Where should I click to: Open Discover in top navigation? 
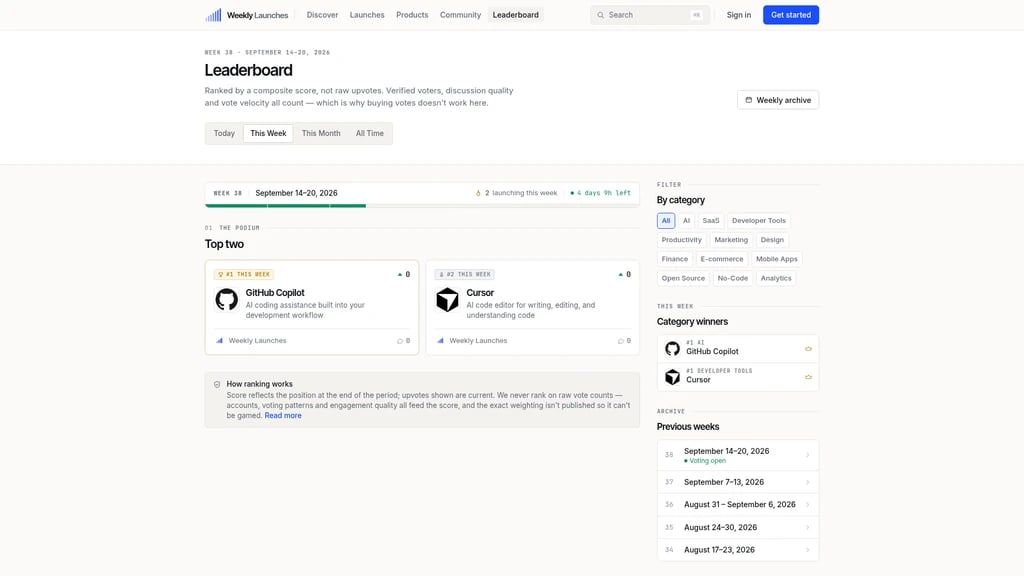coord(323,15)
